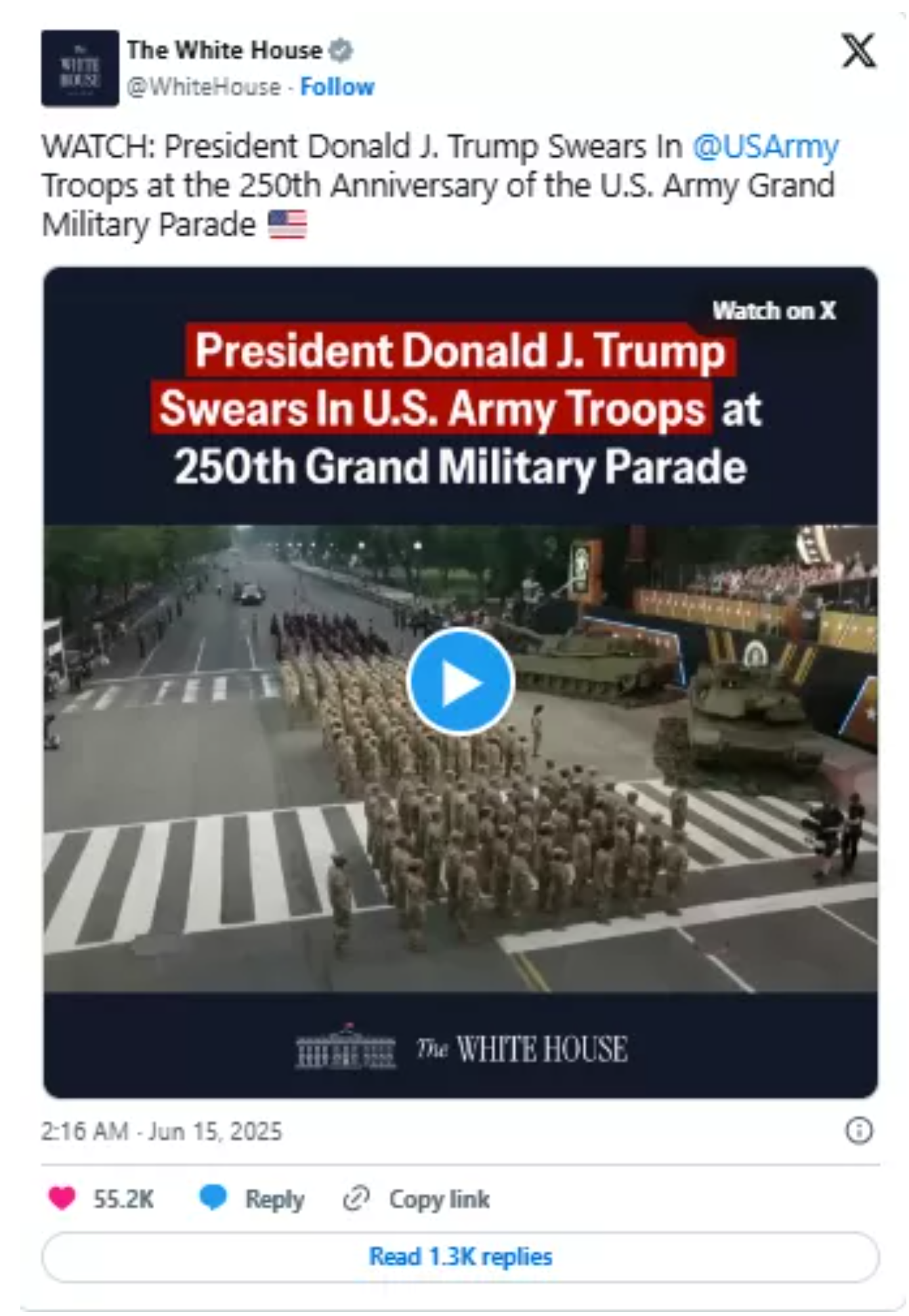Image resolution: width=909 pixels, height=1316 pixels.
Task: Click the X logo icon
Action: pos(859,51)
